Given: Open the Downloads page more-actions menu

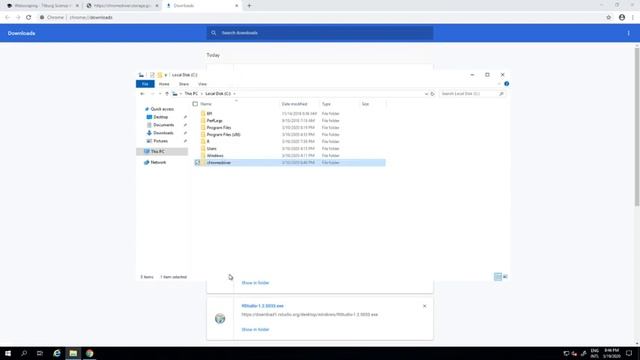Looking at the screenshot, I should click(x=629, y=33).
